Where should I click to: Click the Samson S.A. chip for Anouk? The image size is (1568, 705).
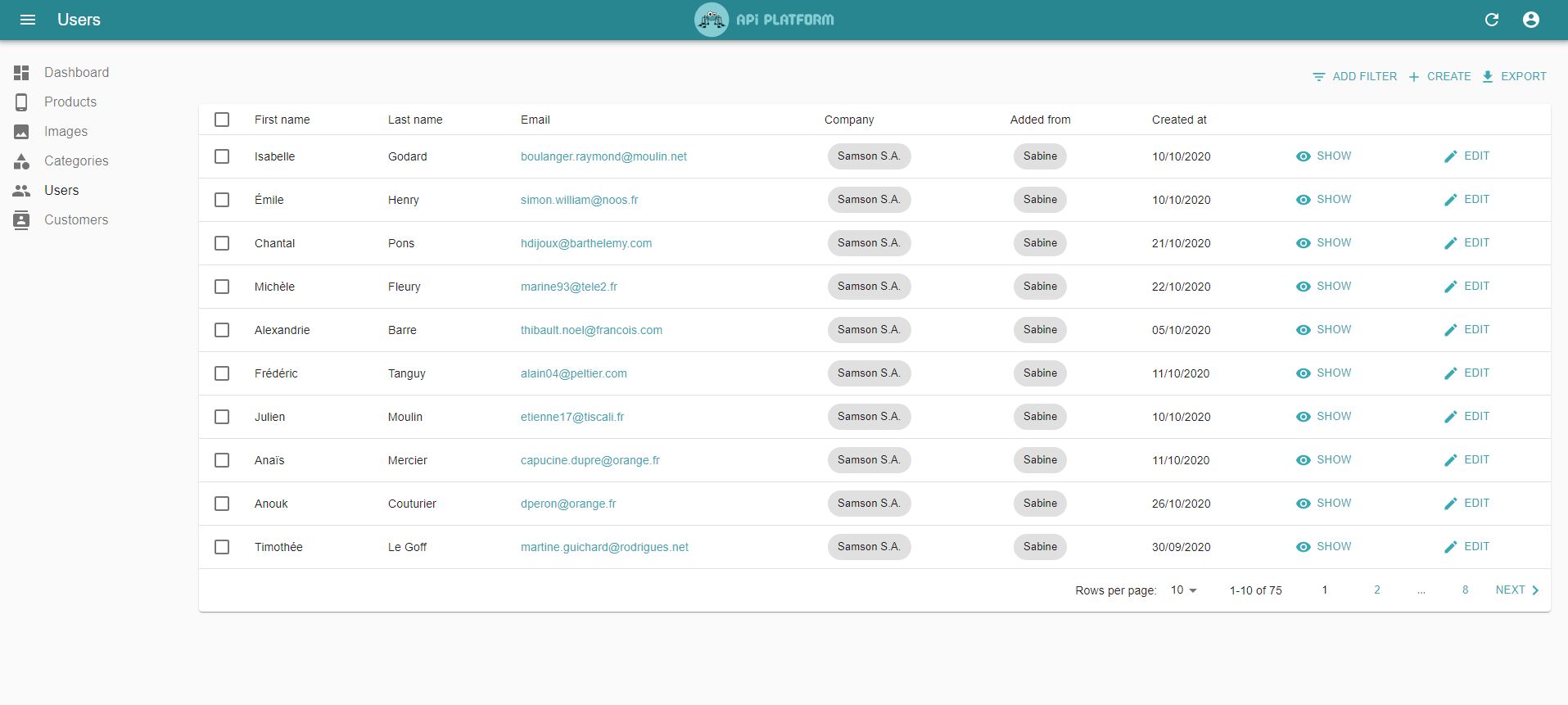pyautogui.click(x=869, y=504)
